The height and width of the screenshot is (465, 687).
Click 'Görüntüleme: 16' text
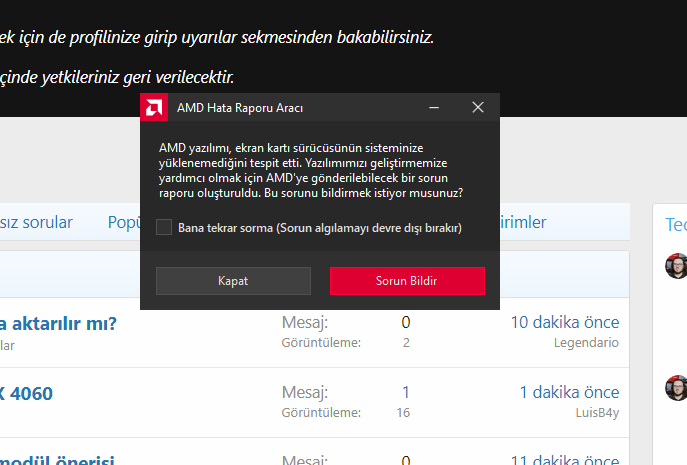[345, 413]
